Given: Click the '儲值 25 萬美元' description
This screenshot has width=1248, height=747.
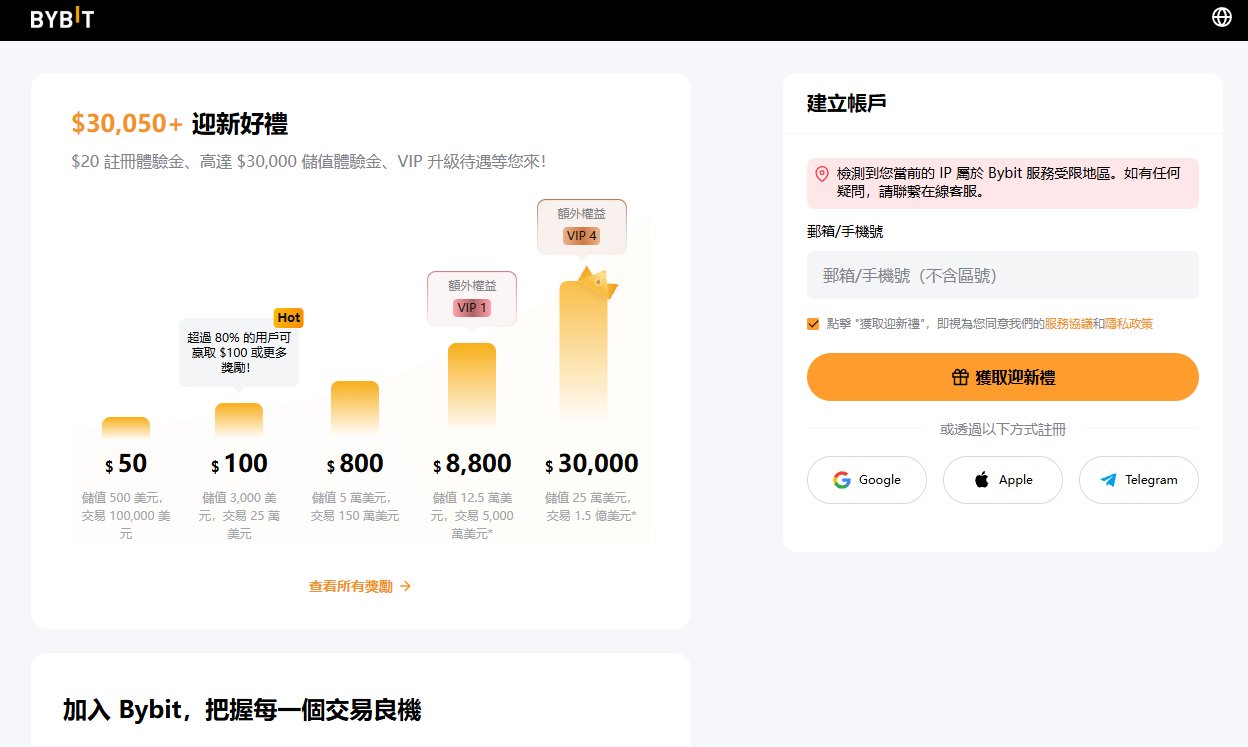Looking at the screenshot, I should point(591,506).
